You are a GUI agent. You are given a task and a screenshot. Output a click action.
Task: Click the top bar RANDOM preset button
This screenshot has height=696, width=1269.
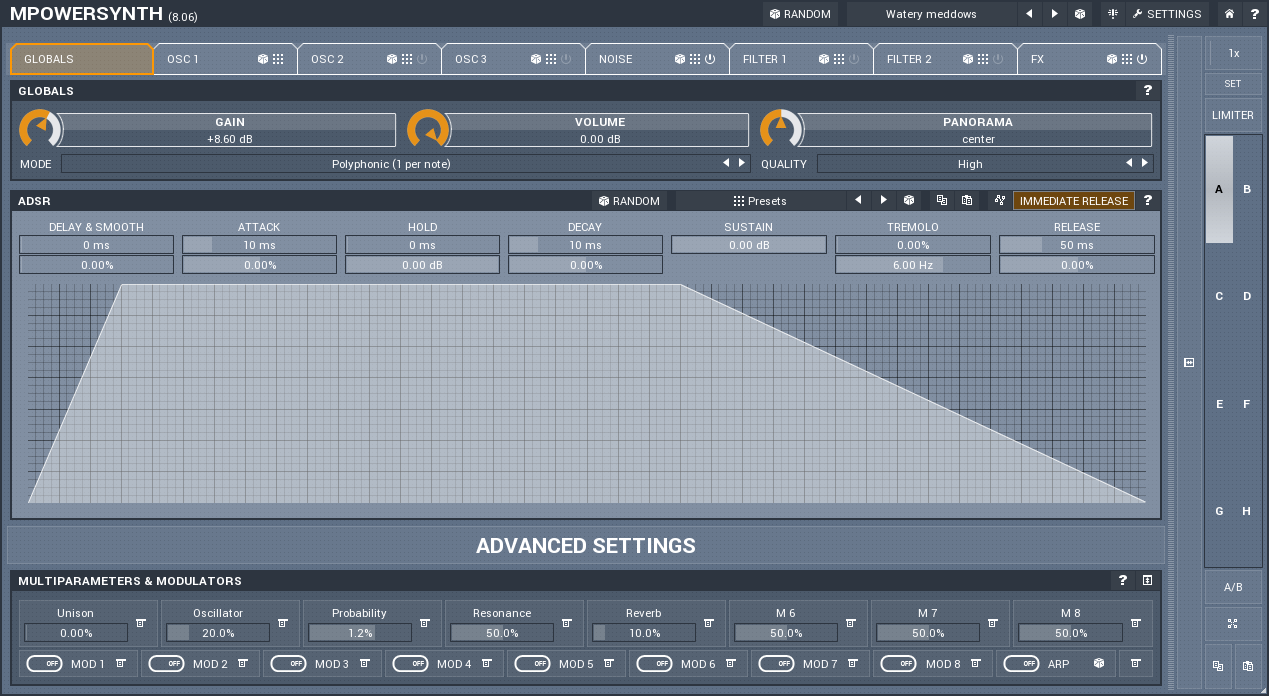[x=800, y=14]
